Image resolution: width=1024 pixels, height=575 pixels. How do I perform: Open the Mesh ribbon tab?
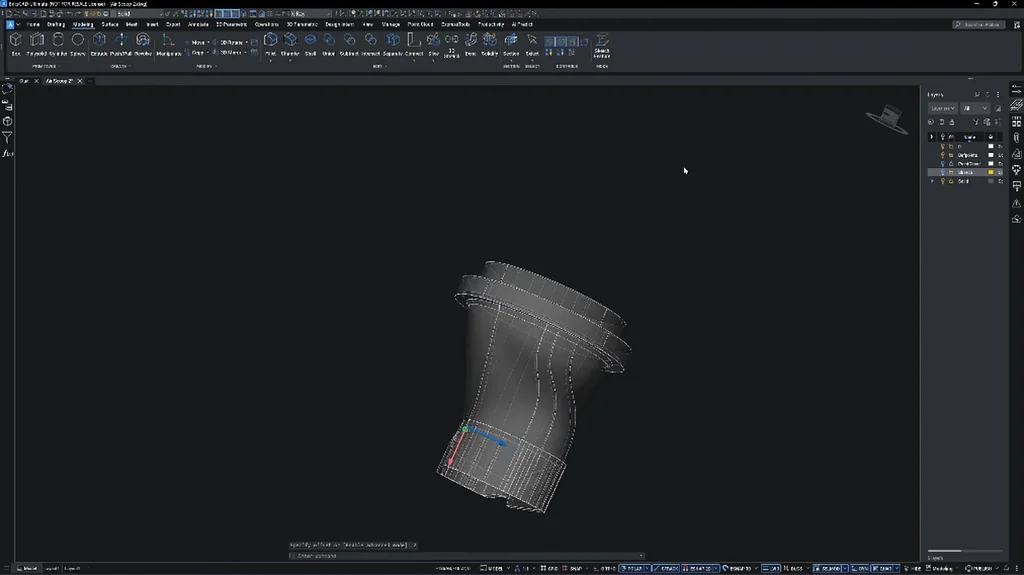tap(131, 25)
